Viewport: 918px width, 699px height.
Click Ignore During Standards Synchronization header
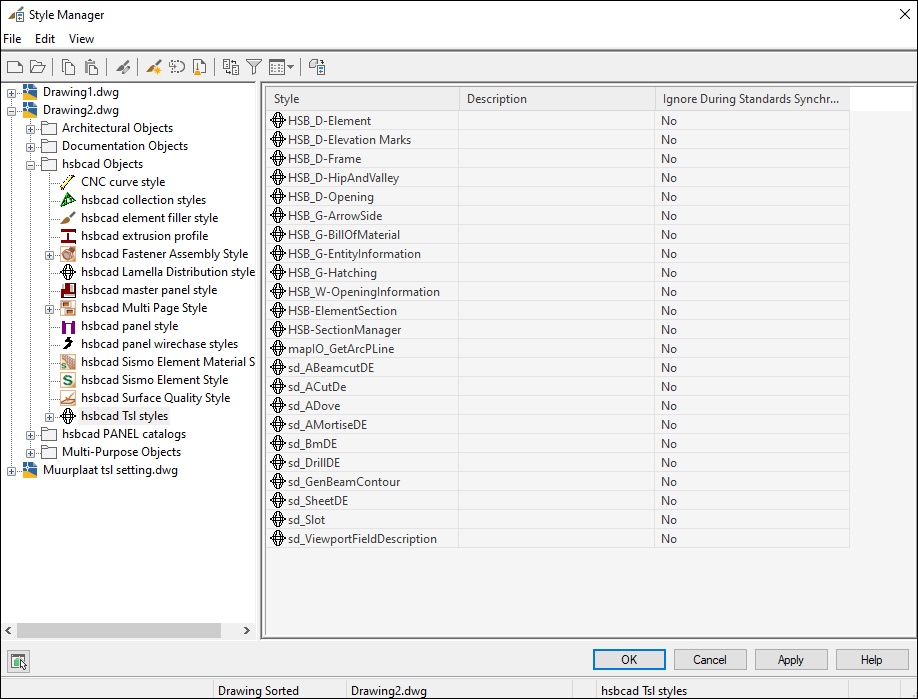[x=752, y=99]
